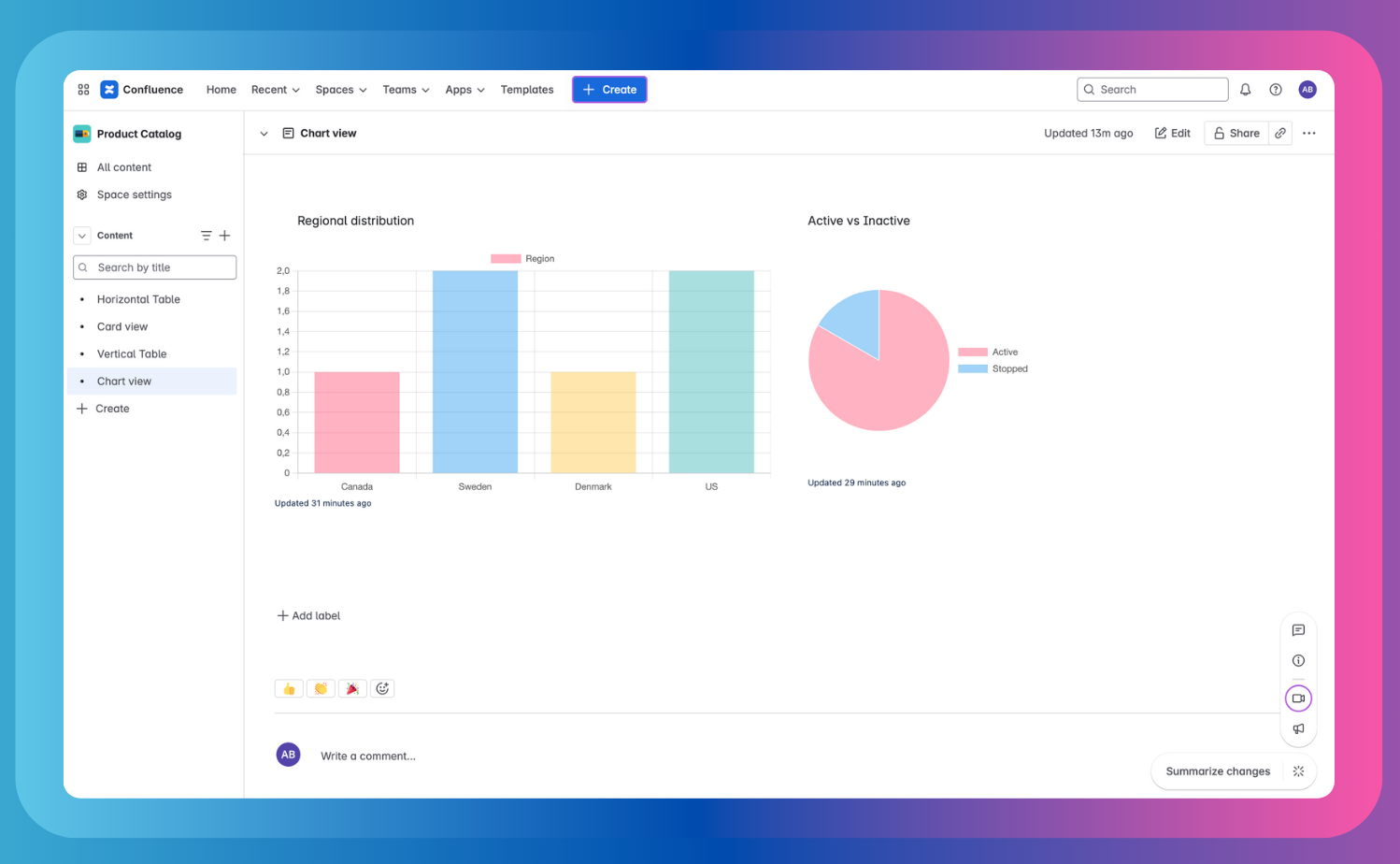Viewport: 1400px width, 864px height.
Task: Click the page details info icon
Action: [1298, 660]
